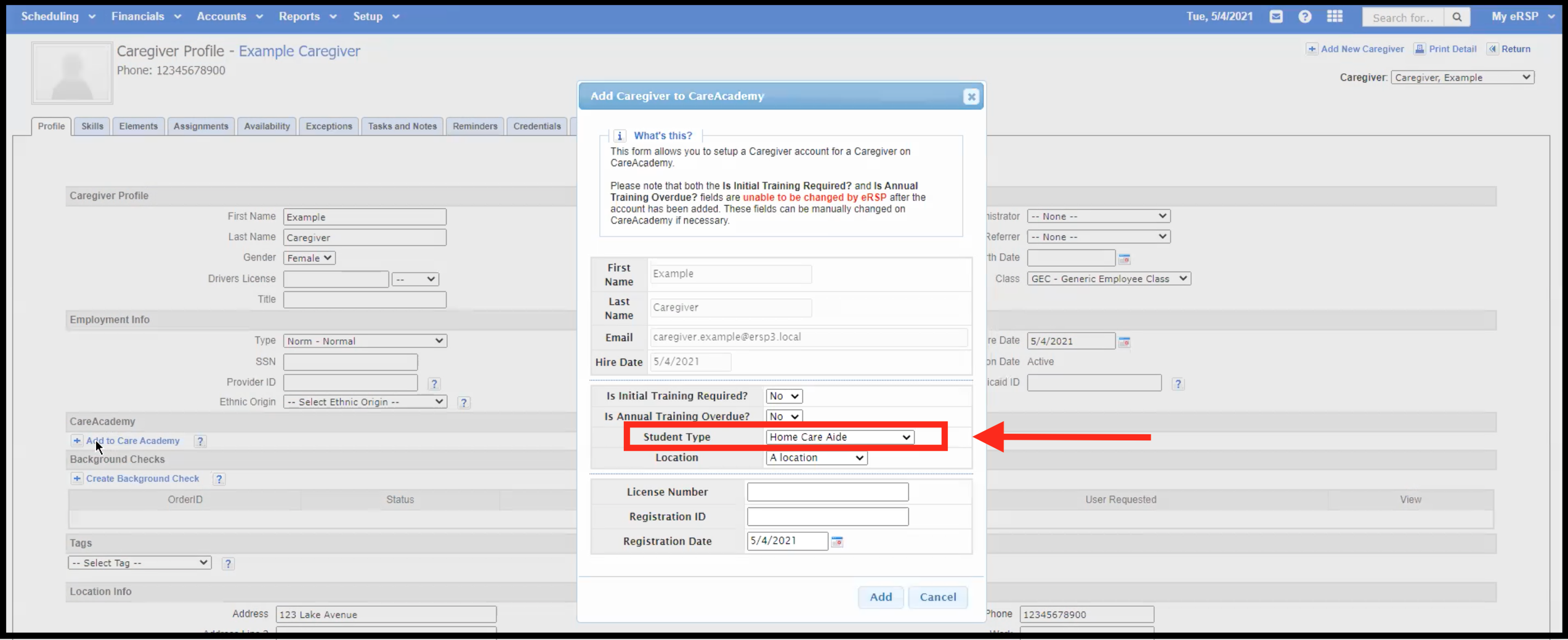This screenshot has height=640, width=1568.
Task: Click the Search for... input box
Action: tap(1402, 17)
